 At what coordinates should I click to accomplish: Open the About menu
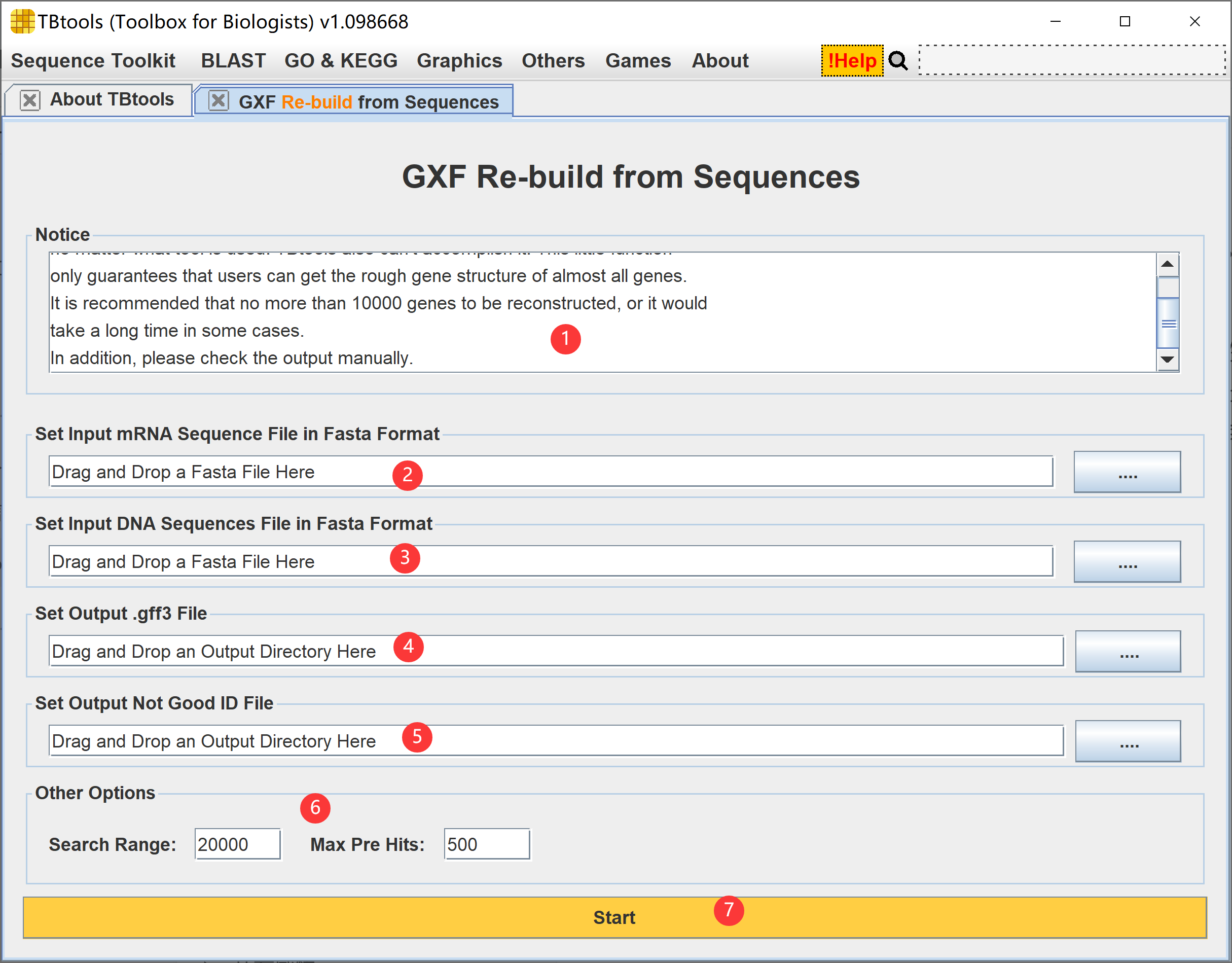click(720, 60)
